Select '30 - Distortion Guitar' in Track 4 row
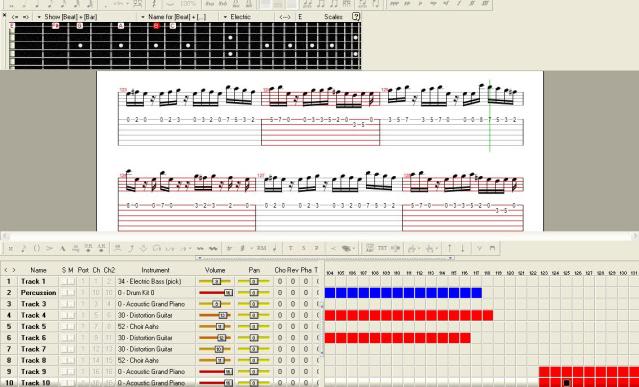 coord(145,315)
